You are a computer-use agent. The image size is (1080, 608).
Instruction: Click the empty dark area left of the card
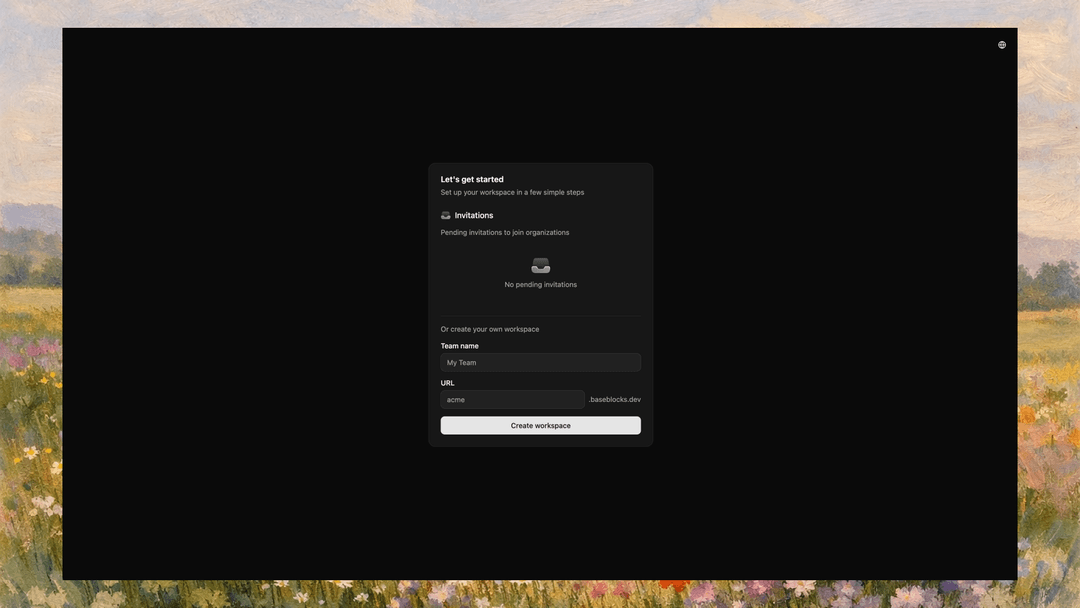(245, 304)
